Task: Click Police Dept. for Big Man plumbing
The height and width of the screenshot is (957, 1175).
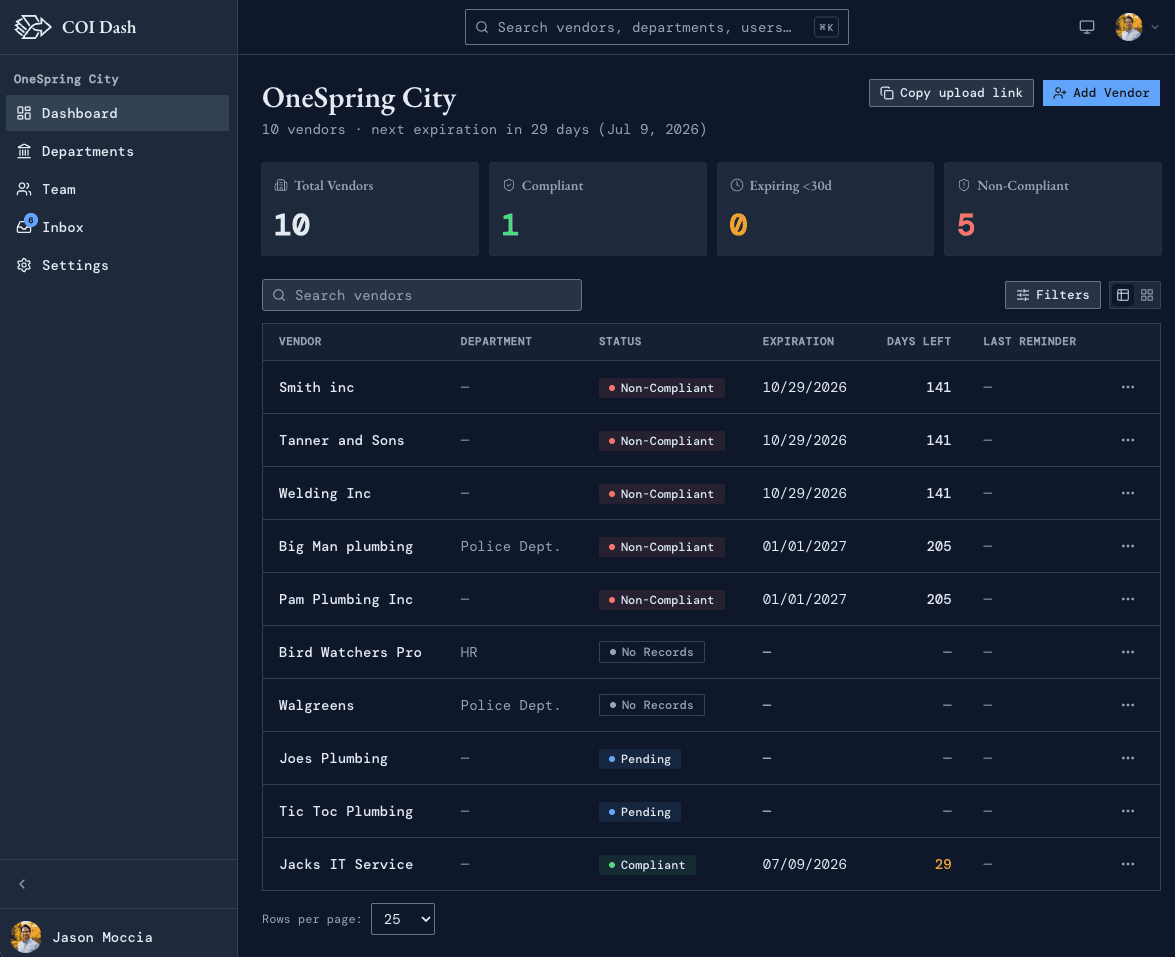Action: click(x=510, y=546)
